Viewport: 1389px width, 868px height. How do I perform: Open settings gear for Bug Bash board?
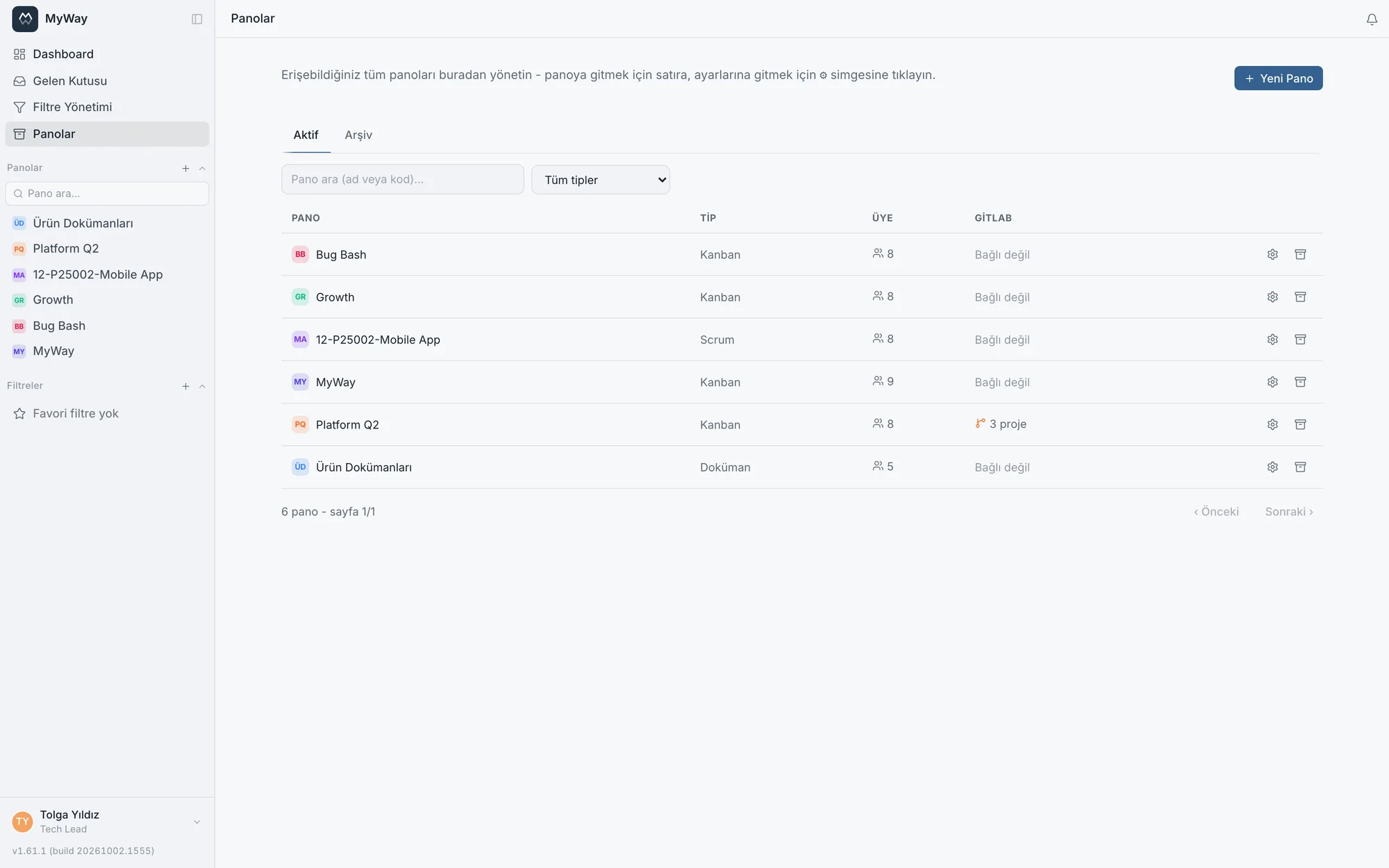click(x=1272, y=254)
